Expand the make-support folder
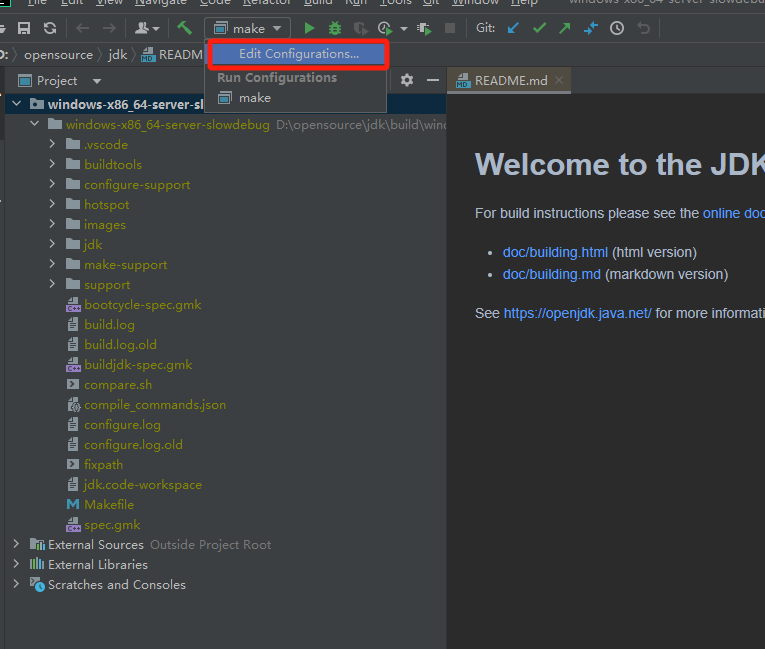 (x=52, y=264)
